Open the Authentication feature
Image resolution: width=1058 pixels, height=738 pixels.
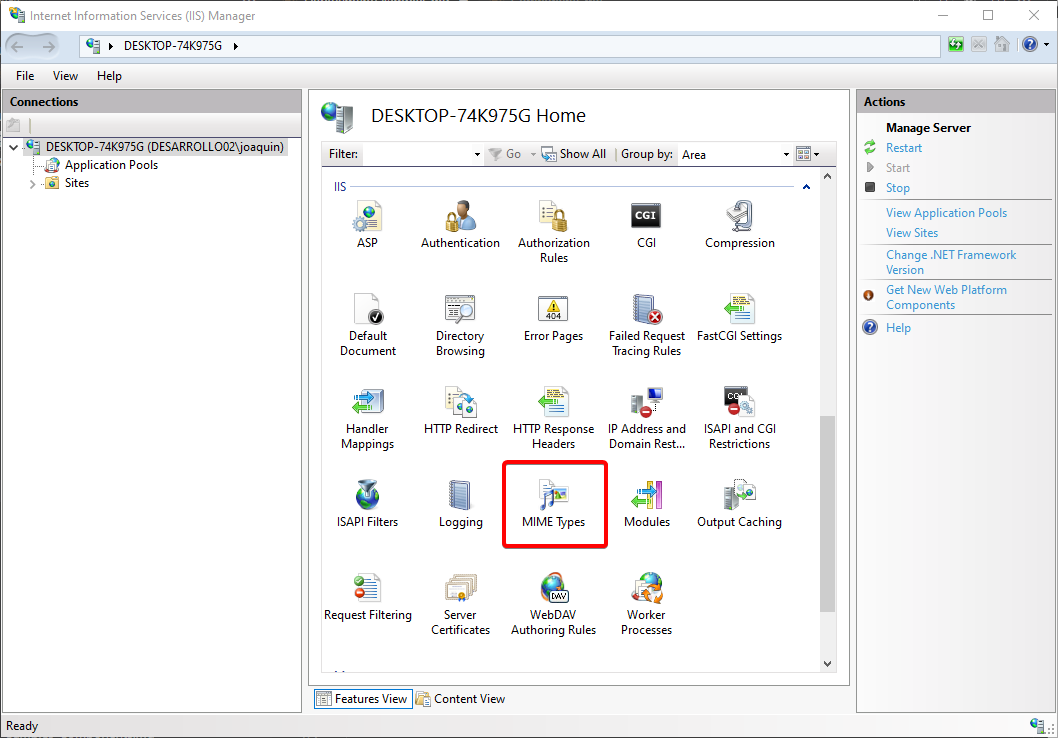(460, 225)
